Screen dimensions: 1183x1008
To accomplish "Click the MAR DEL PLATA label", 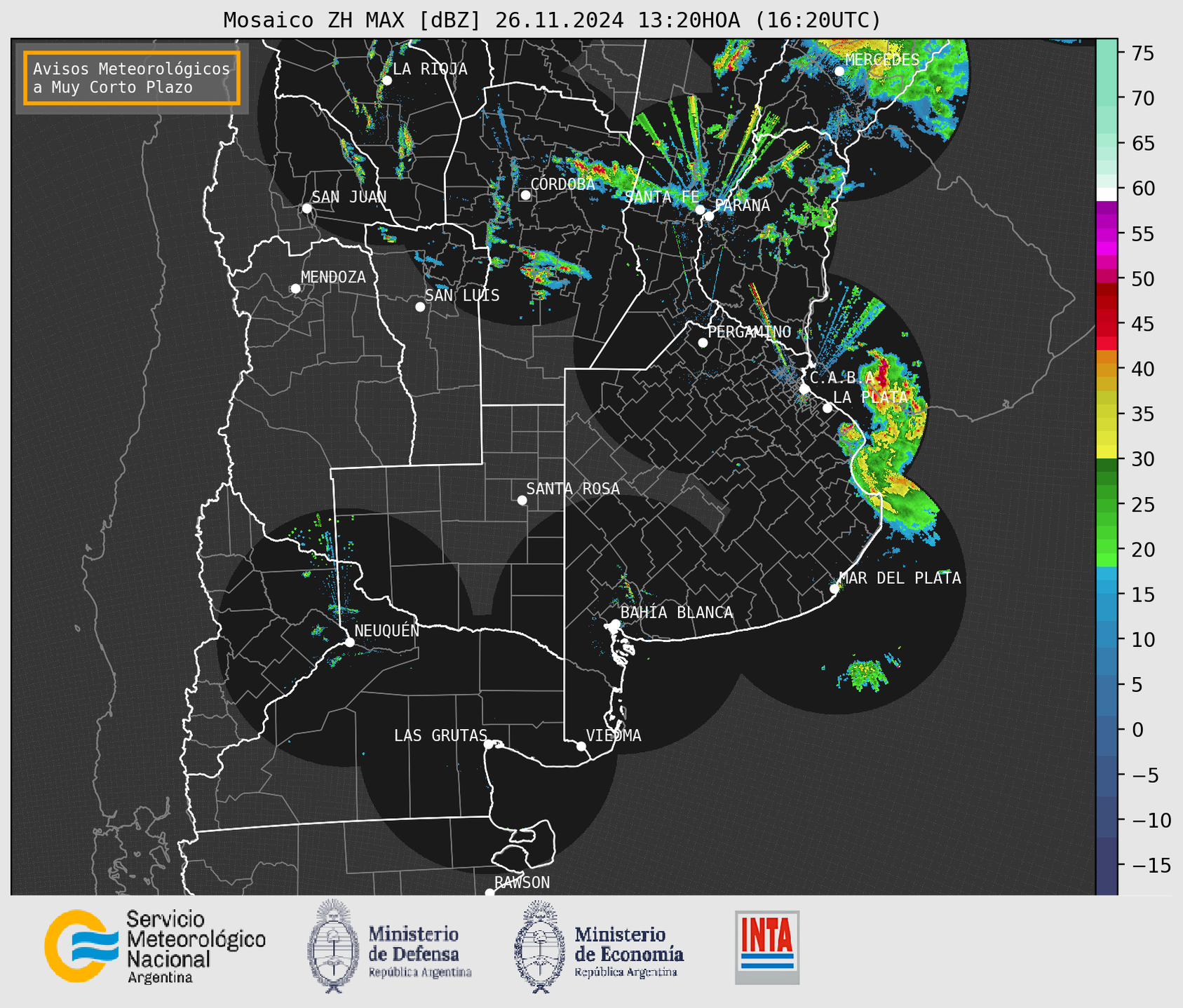I will (x=900, y=578).
